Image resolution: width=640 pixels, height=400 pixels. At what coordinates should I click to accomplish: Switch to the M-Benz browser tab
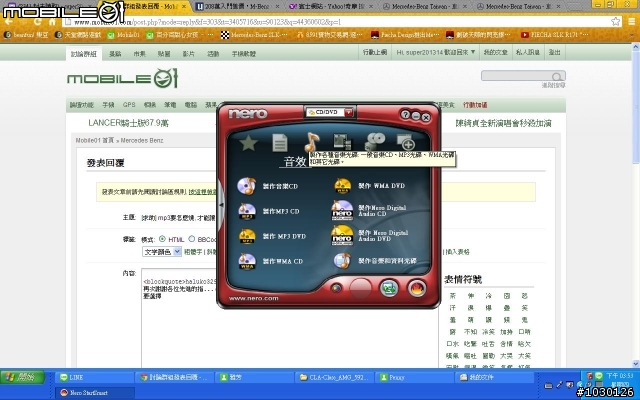[x=237, y=7]
